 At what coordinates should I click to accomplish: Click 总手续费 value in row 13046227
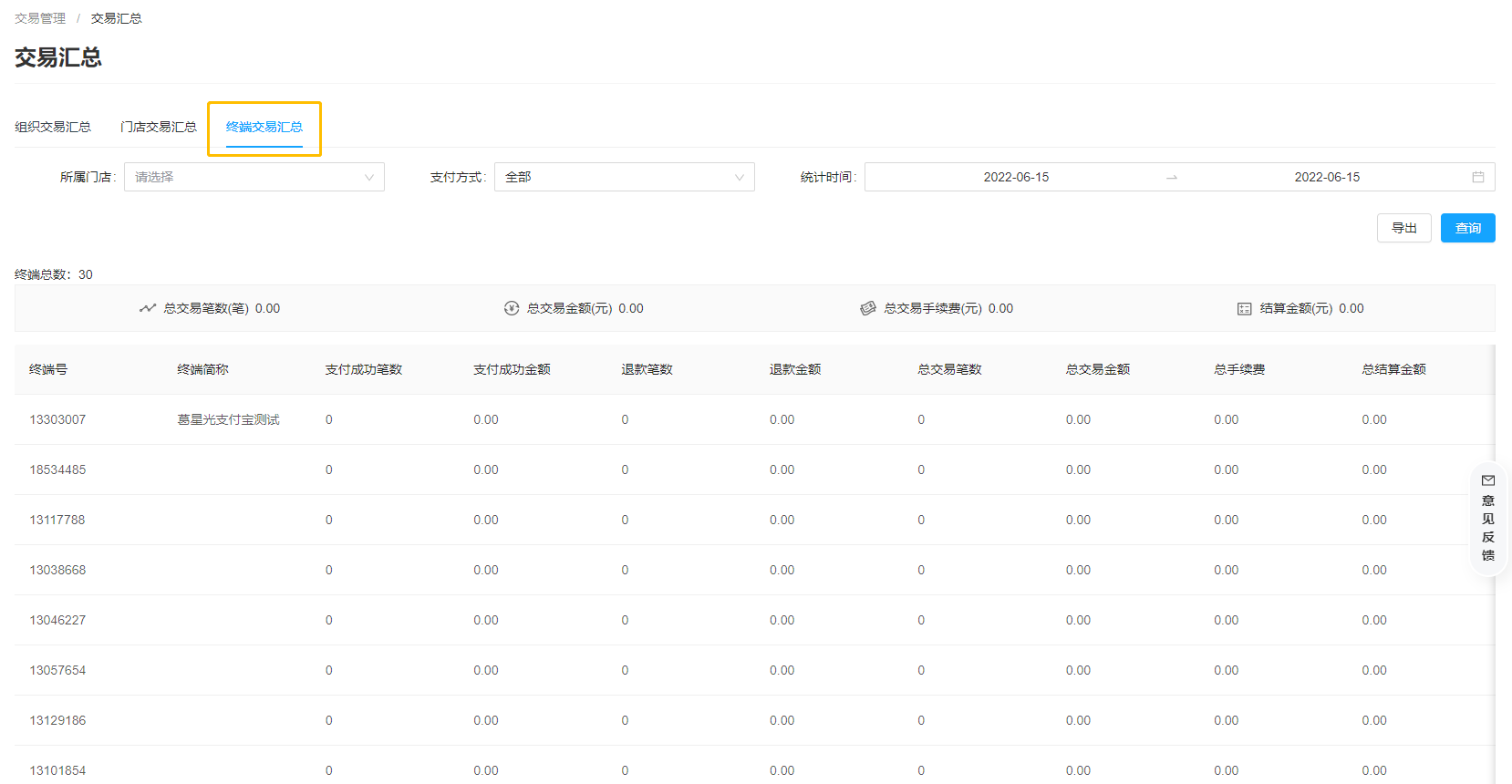pos(1227,620)
